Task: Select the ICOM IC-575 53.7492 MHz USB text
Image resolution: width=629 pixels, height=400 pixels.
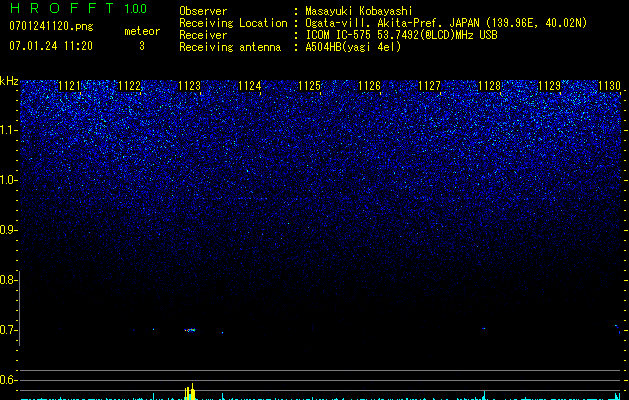Action: 401,35
